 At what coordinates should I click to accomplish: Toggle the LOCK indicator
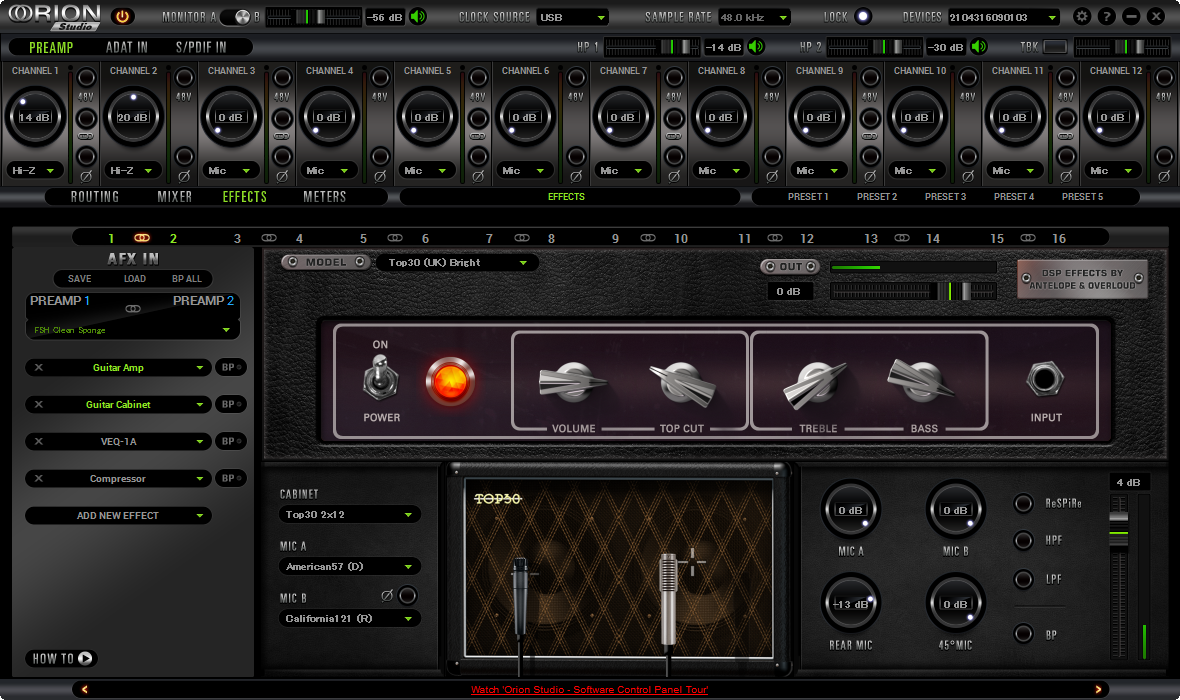click(862, 17)
